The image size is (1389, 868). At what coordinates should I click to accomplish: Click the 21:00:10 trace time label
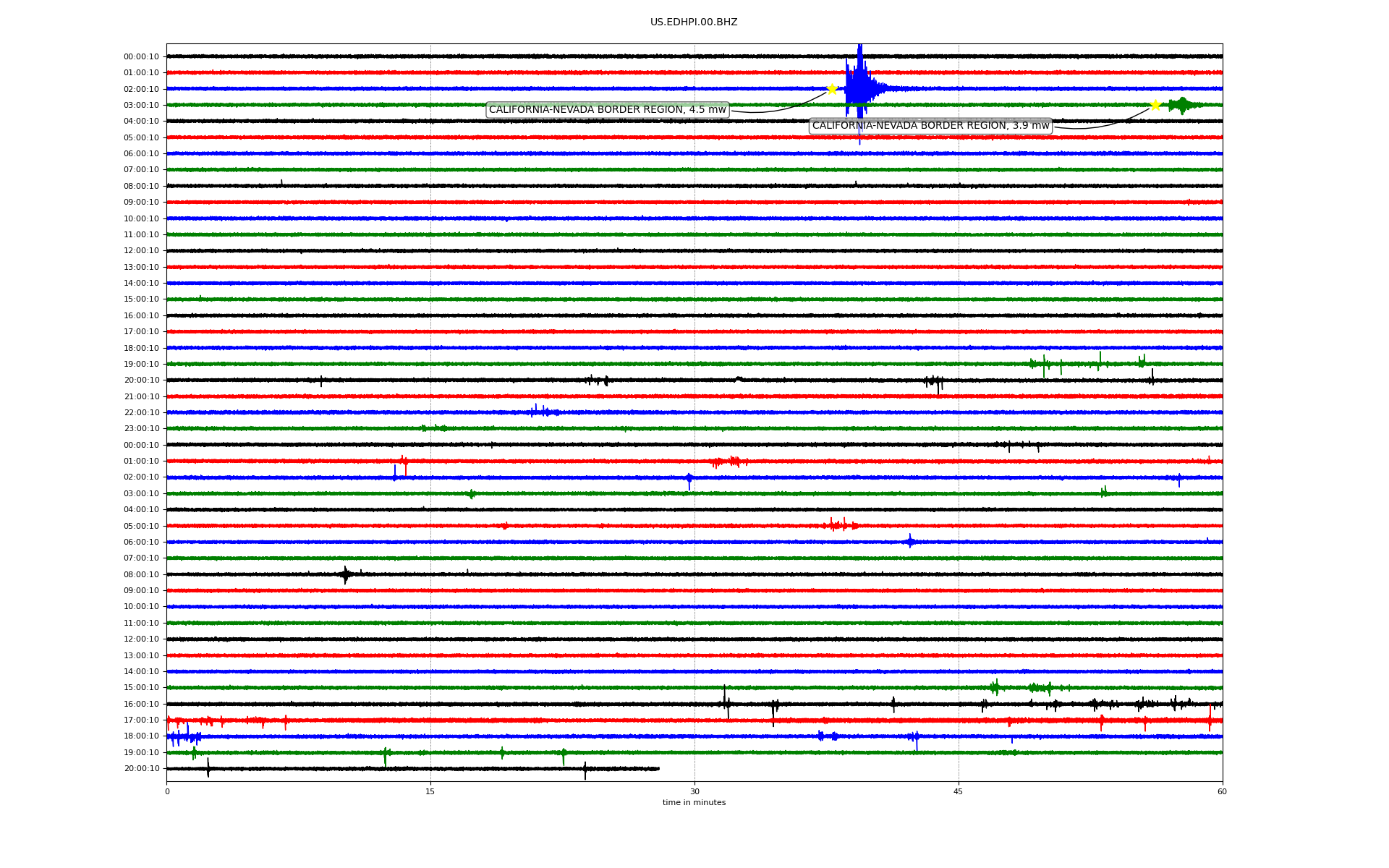[x=142, y=396]
